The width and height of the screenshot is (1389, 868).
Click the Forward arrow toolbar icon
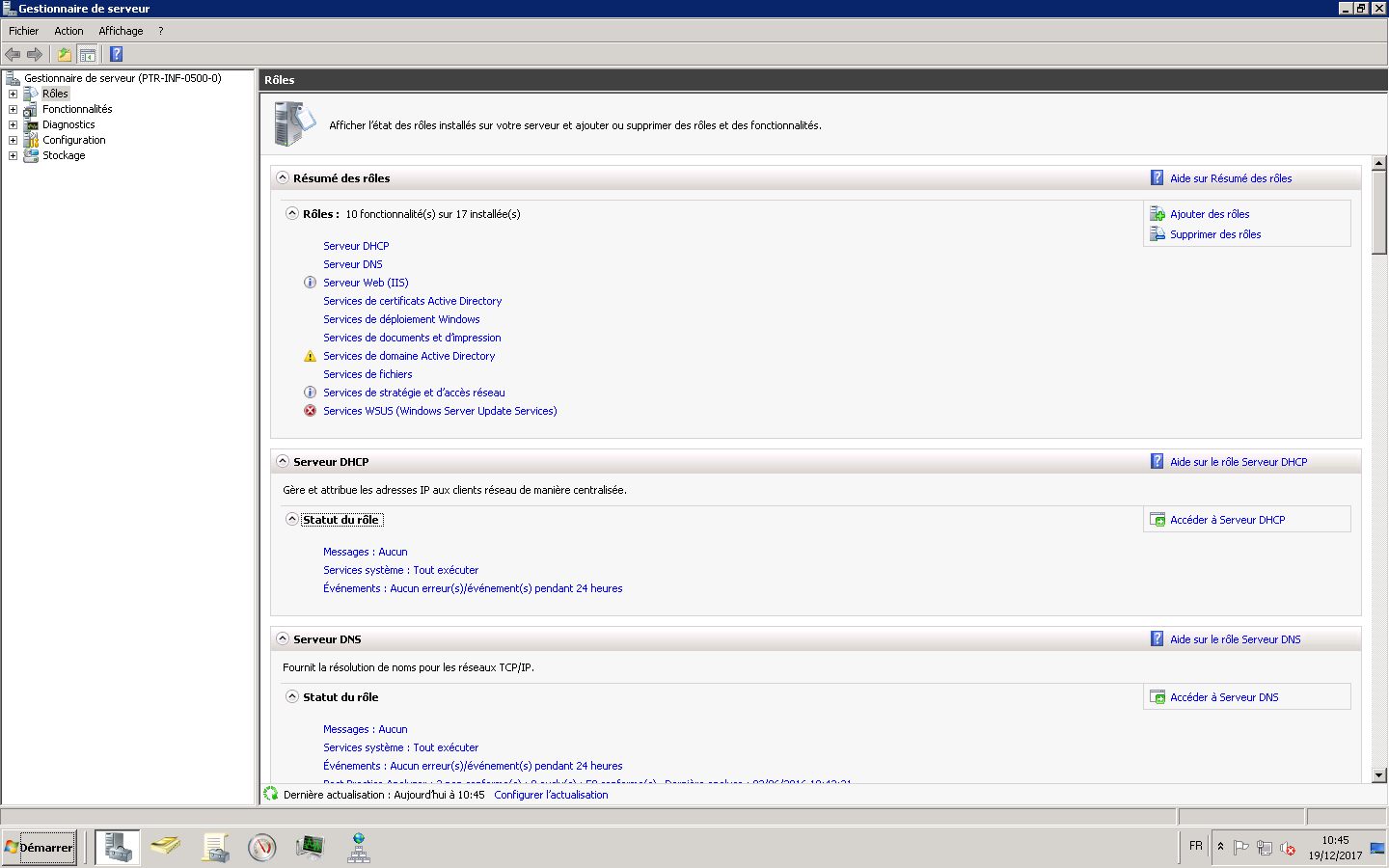(x=35, y=54)
